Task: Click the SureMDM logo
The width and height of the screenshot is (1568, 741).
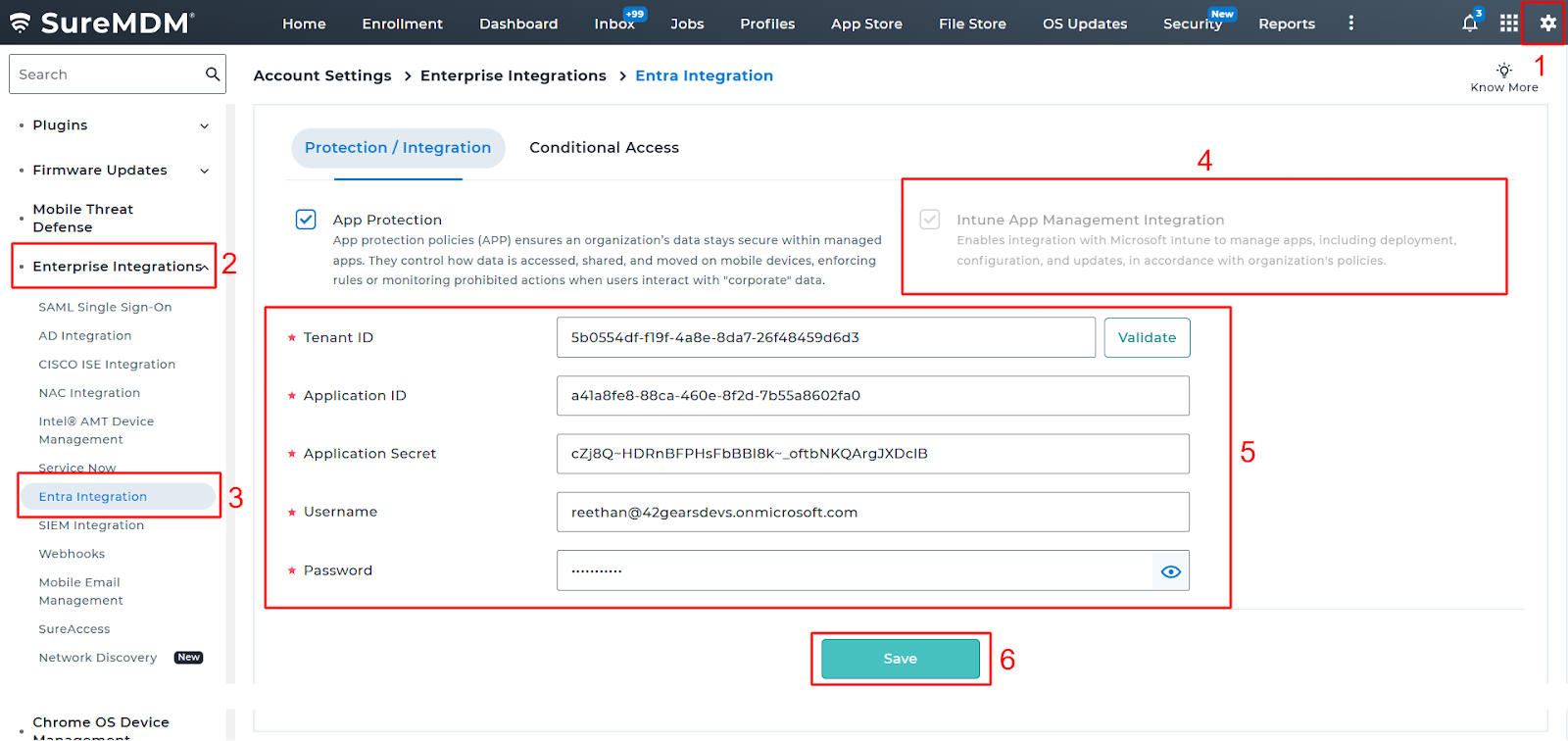Action: (102, 24)
